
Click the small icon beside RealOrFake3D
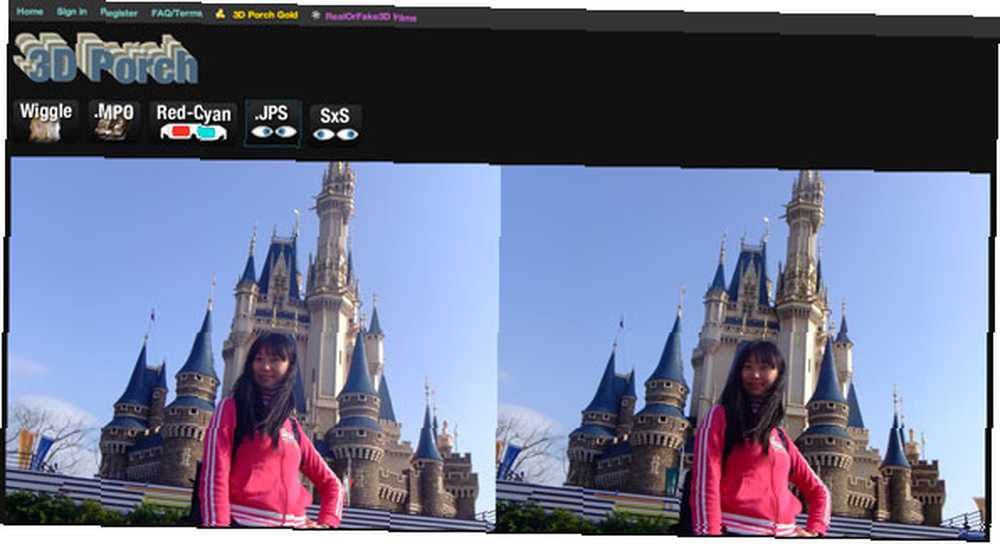[x=315, y=15]
